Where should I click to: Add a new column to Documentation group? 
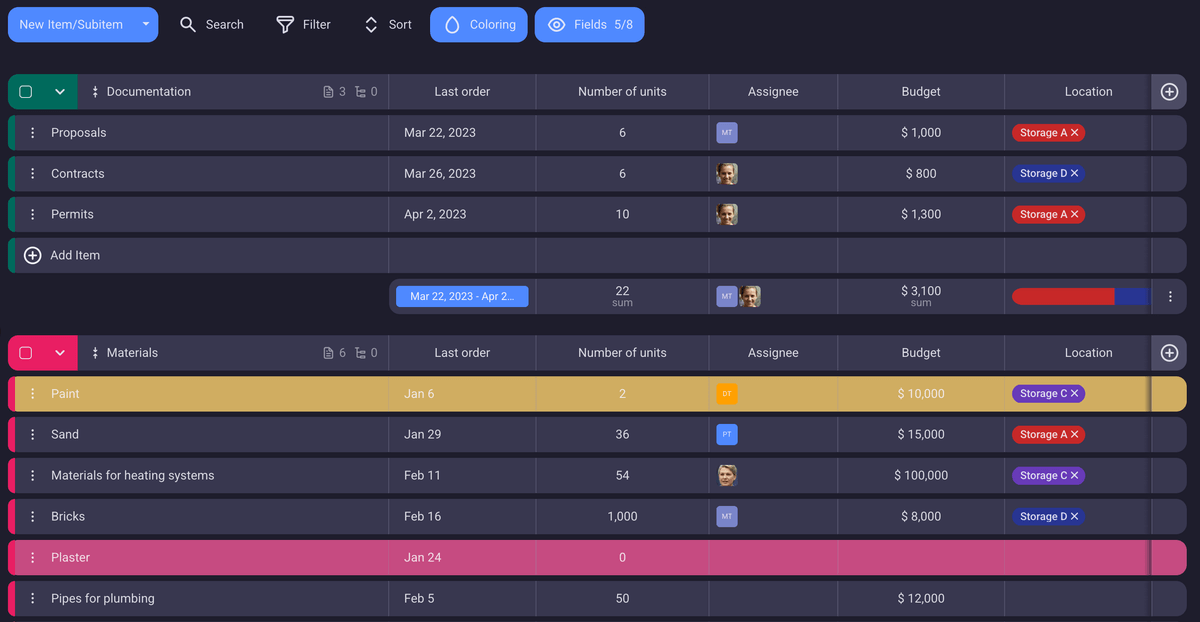1168,91
